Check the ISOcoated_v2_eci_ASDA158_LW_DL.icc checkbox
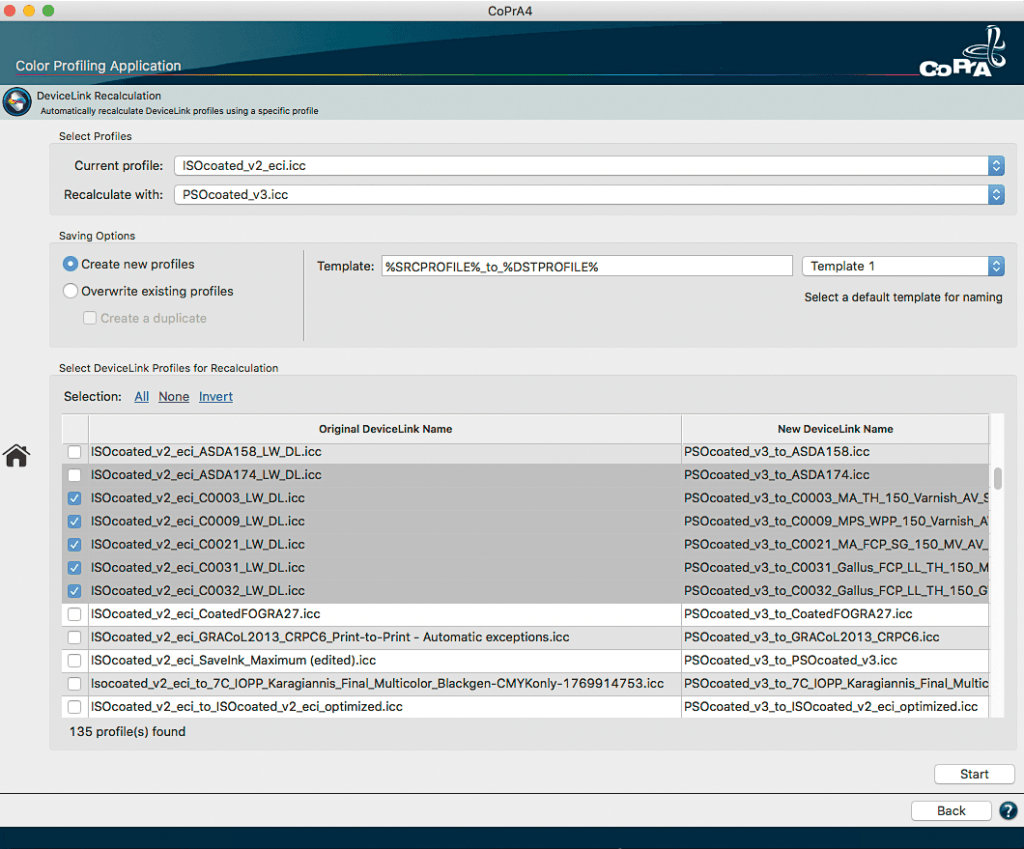The height and width of the screenshot is (849, 1024). 75,452
